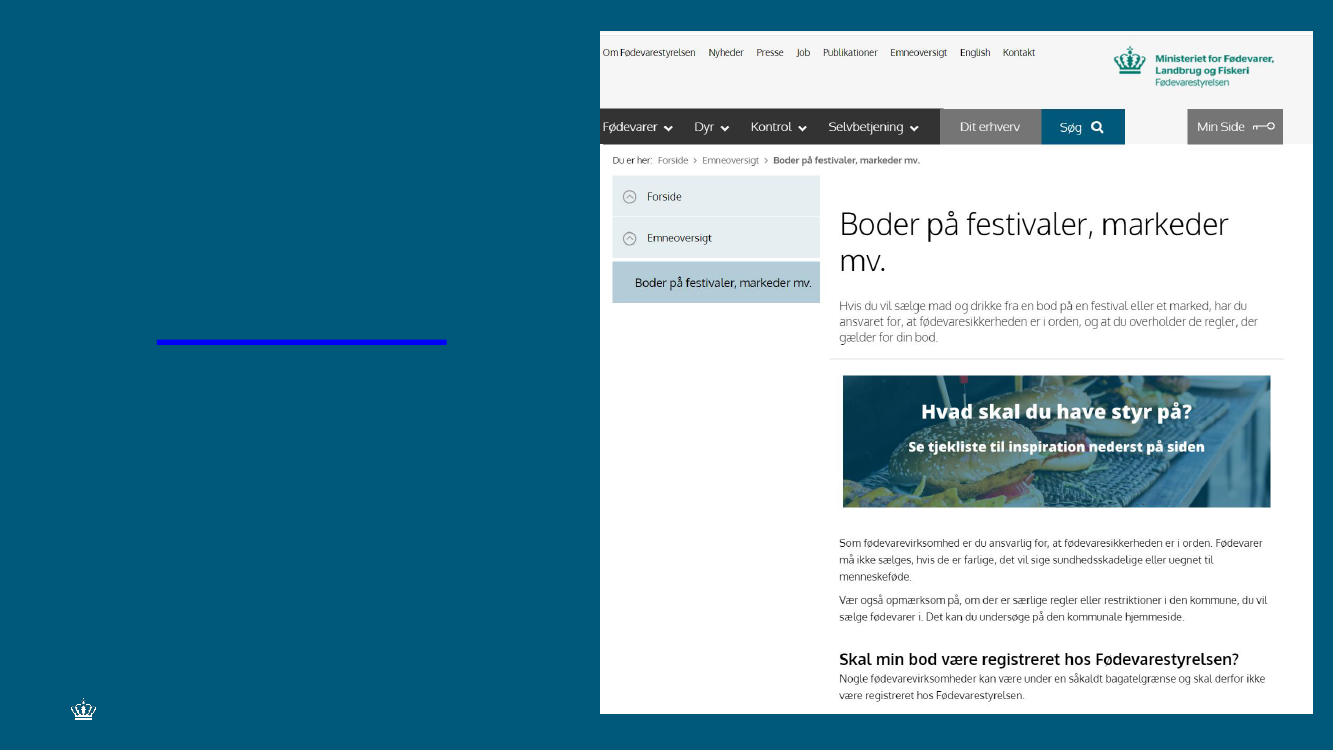The image size is (1333, 750).
Task: Click the search magnifier icon
Action: click(x=1097, y=127)
